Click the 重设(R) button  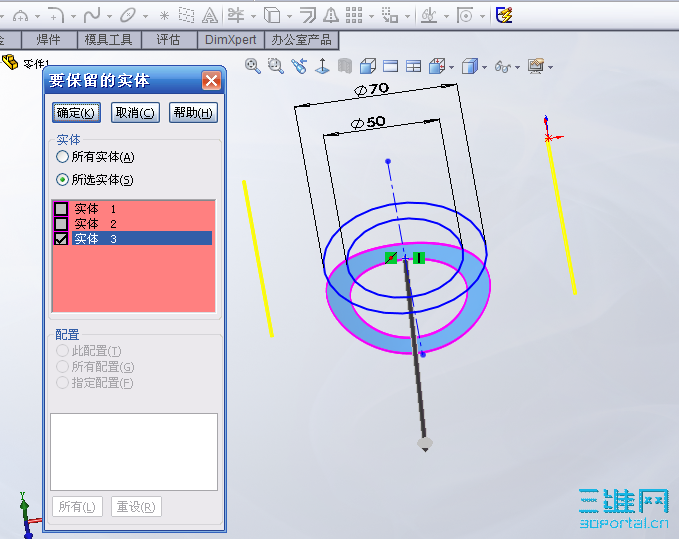tap(136, 507)
